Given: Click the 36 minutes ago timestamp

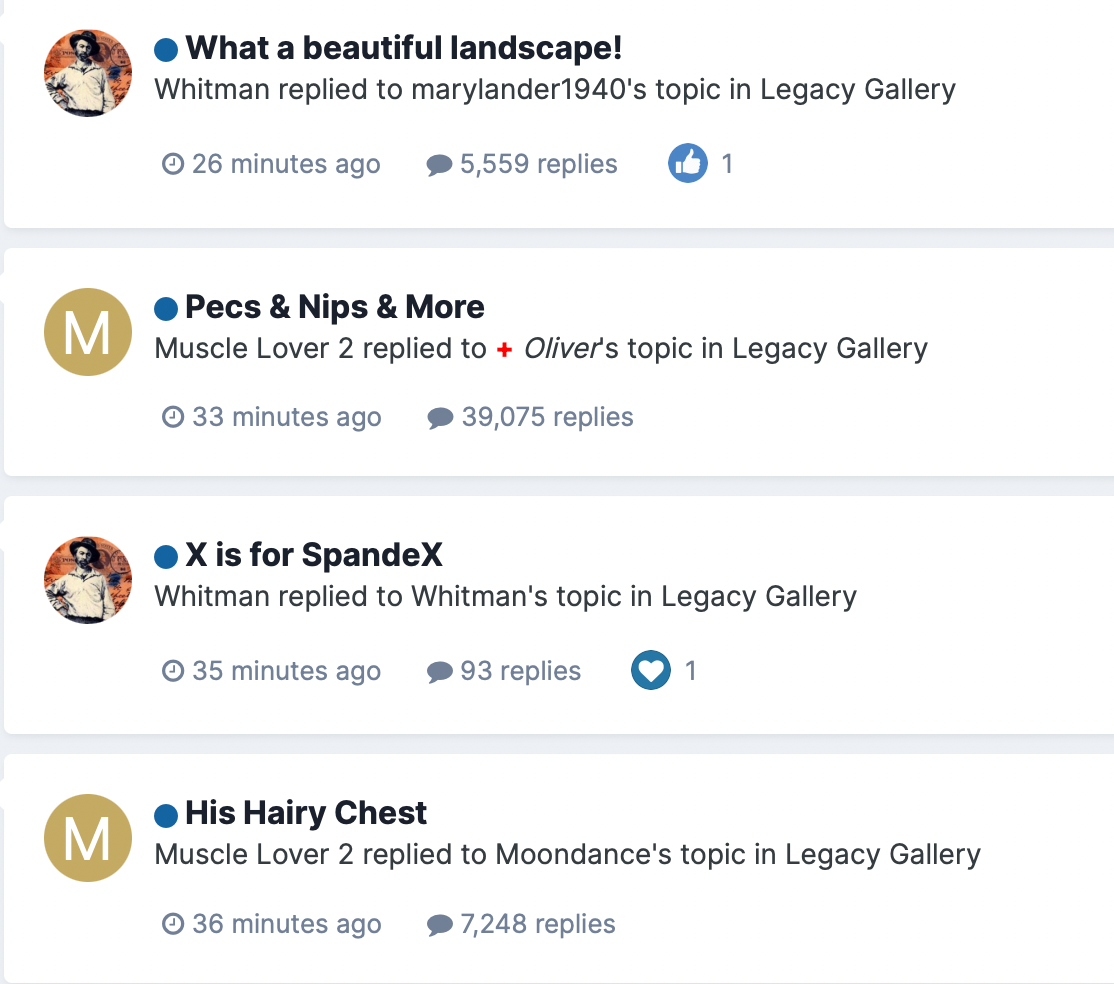Looking at the screenshot, I should tap(287, 924).
